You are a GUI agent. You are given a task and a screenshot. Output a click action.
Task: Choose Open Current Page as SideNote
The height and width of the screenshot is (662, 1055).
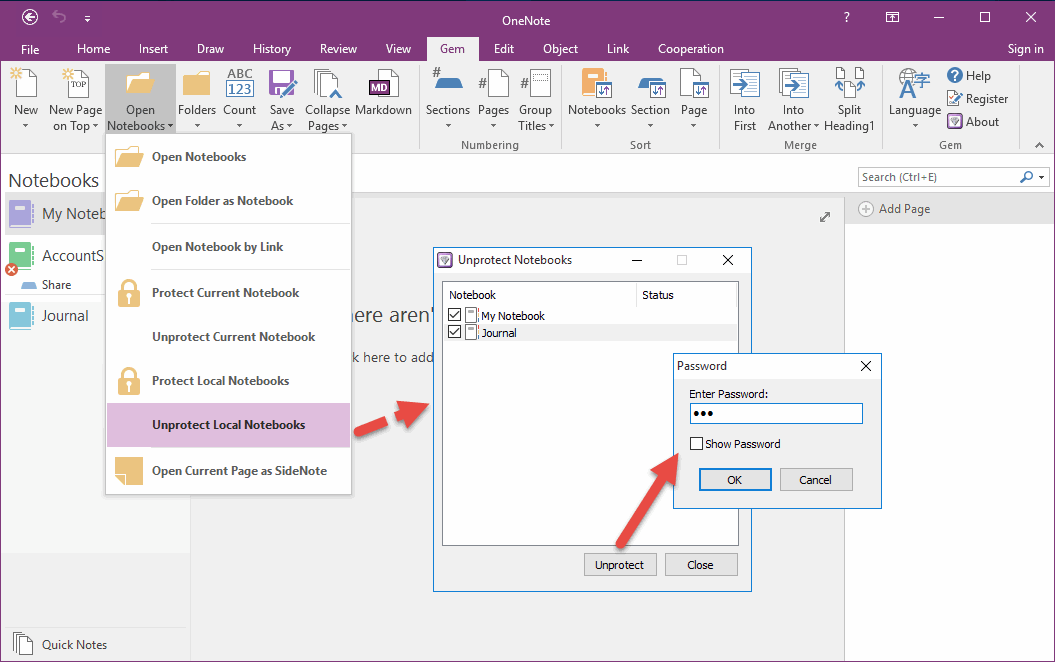[x=228, y=471]
